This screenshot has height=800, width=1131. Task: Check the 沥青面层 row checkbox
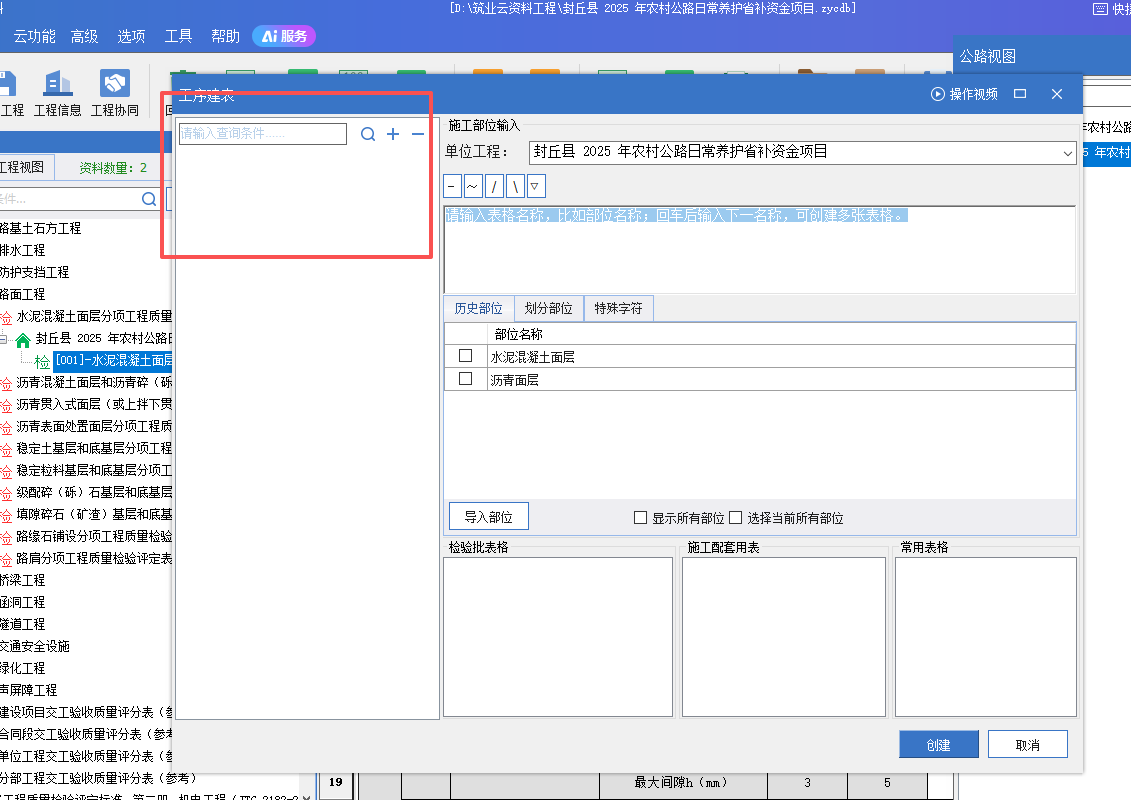pos(466,379)
